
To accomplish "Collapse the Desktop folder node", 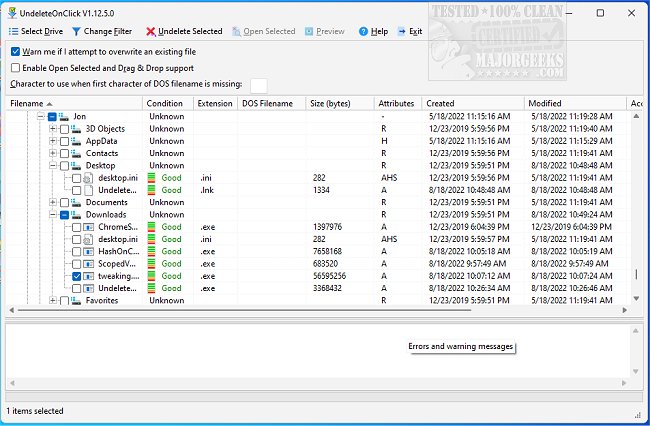I will coord(53,166).
